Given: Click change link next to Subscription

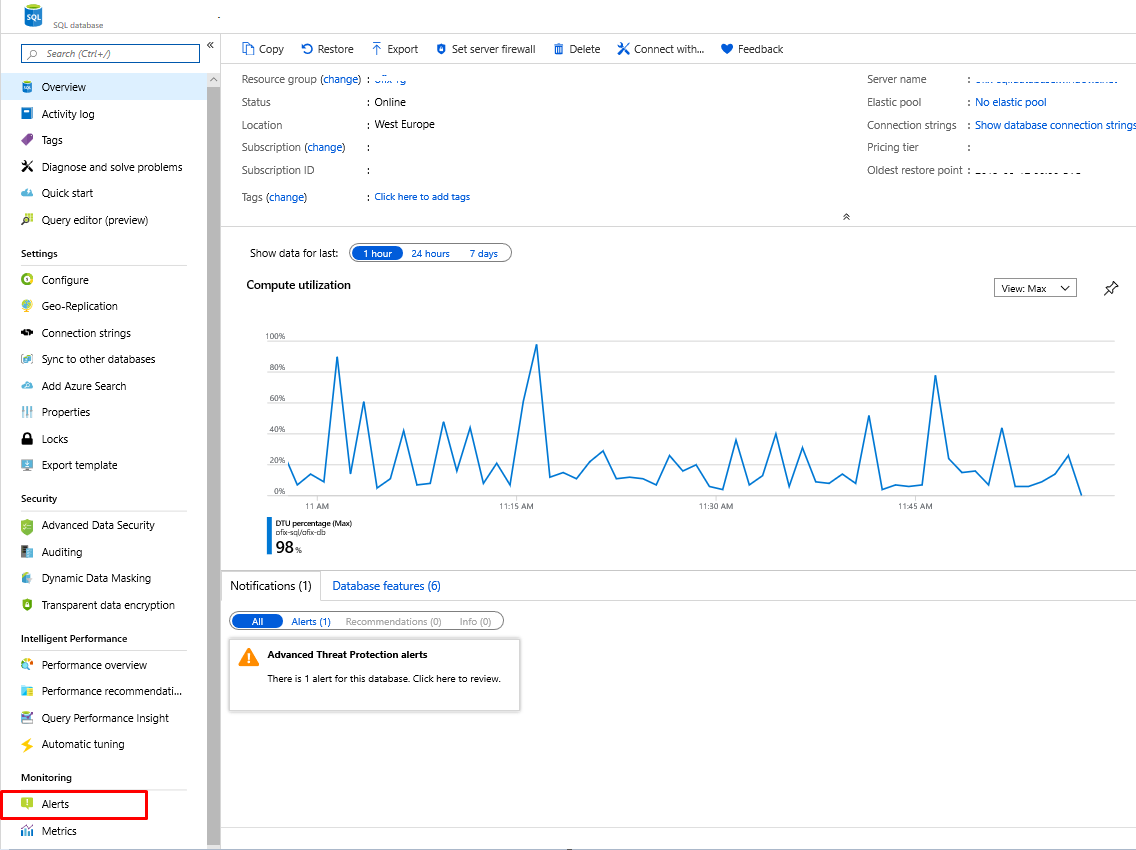Looking at the screenshot, I should (325, 147).
